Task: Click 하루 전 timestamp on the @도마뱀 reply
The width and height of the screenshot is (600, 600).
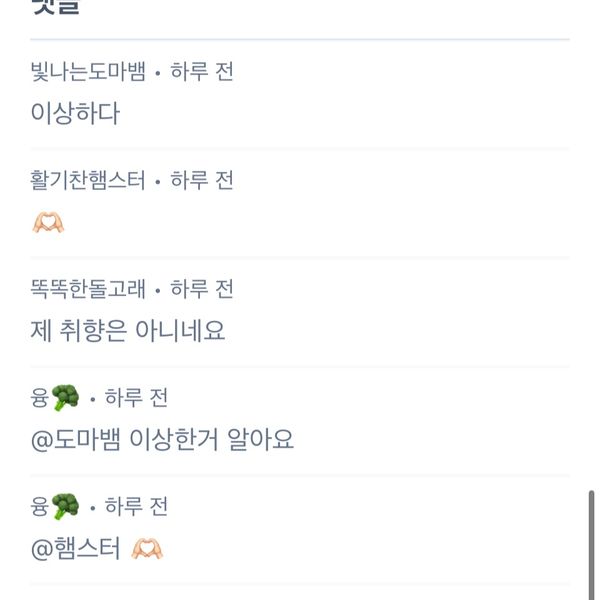Action: tap(136, 398)
